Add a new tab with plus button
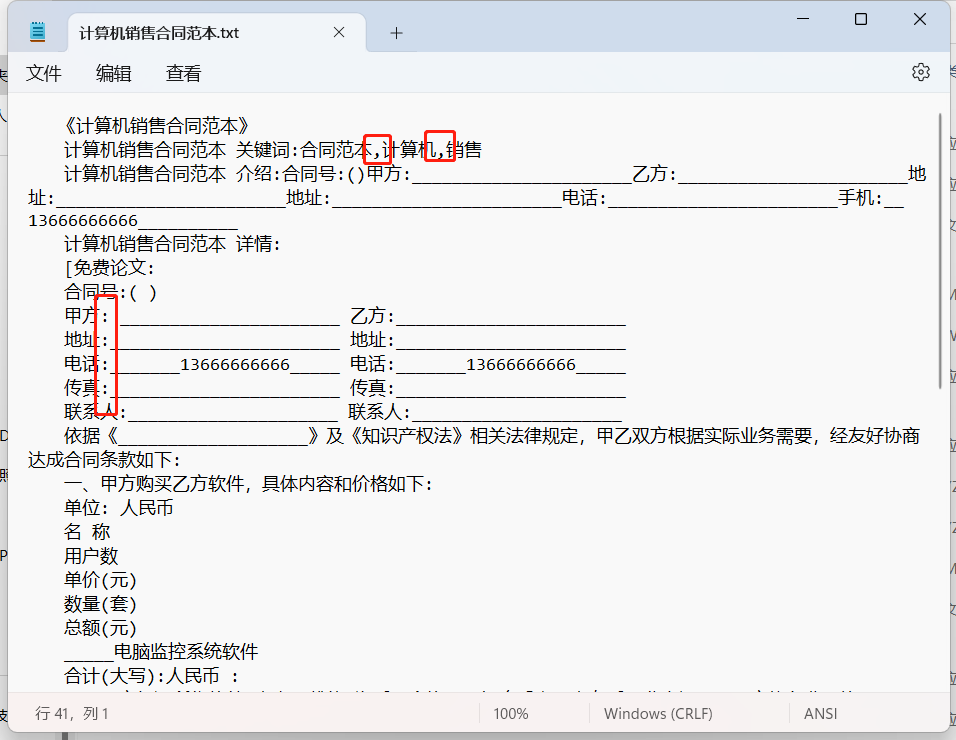Image resolution: width=956 pixels, height=740 pixels. click(x=396, y=33)
